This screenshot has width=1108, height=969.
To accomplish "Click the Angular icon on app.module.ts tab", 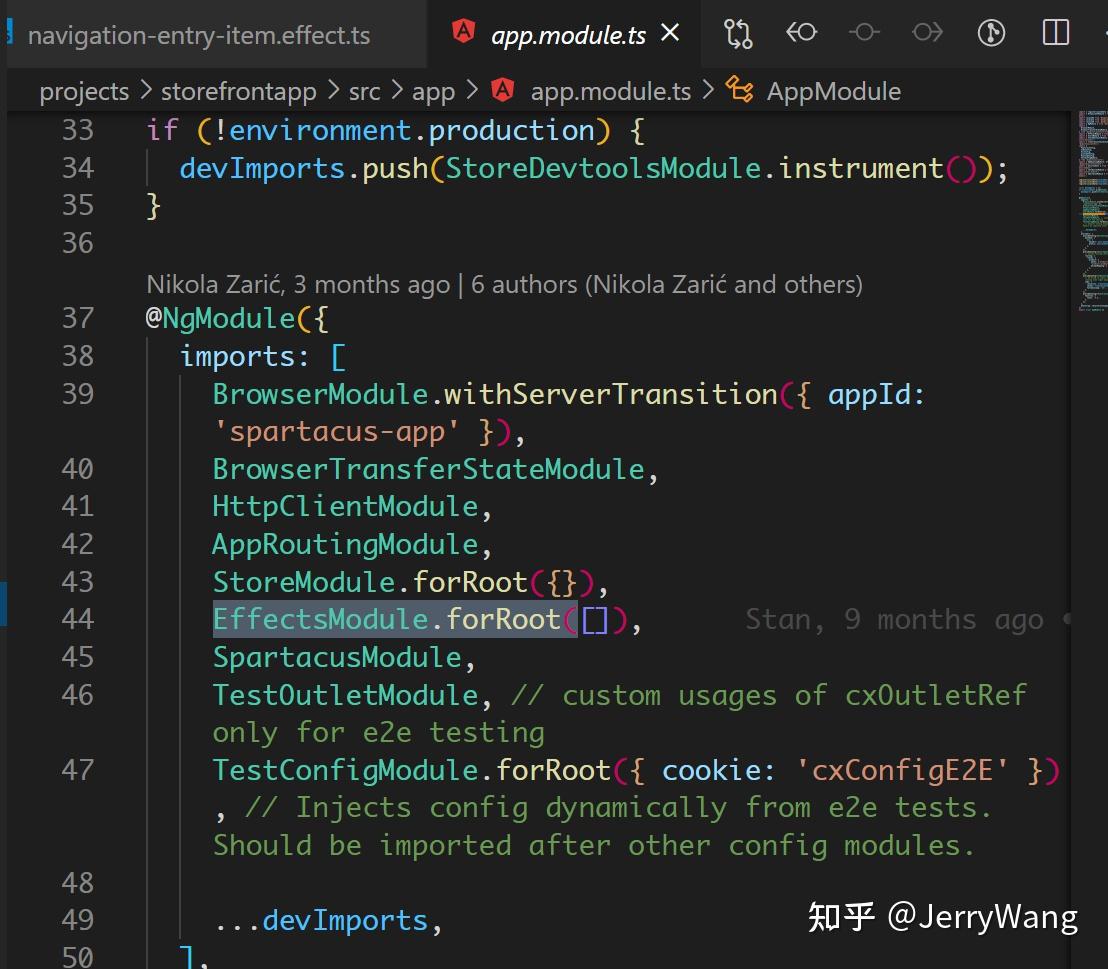I will 464,31.
